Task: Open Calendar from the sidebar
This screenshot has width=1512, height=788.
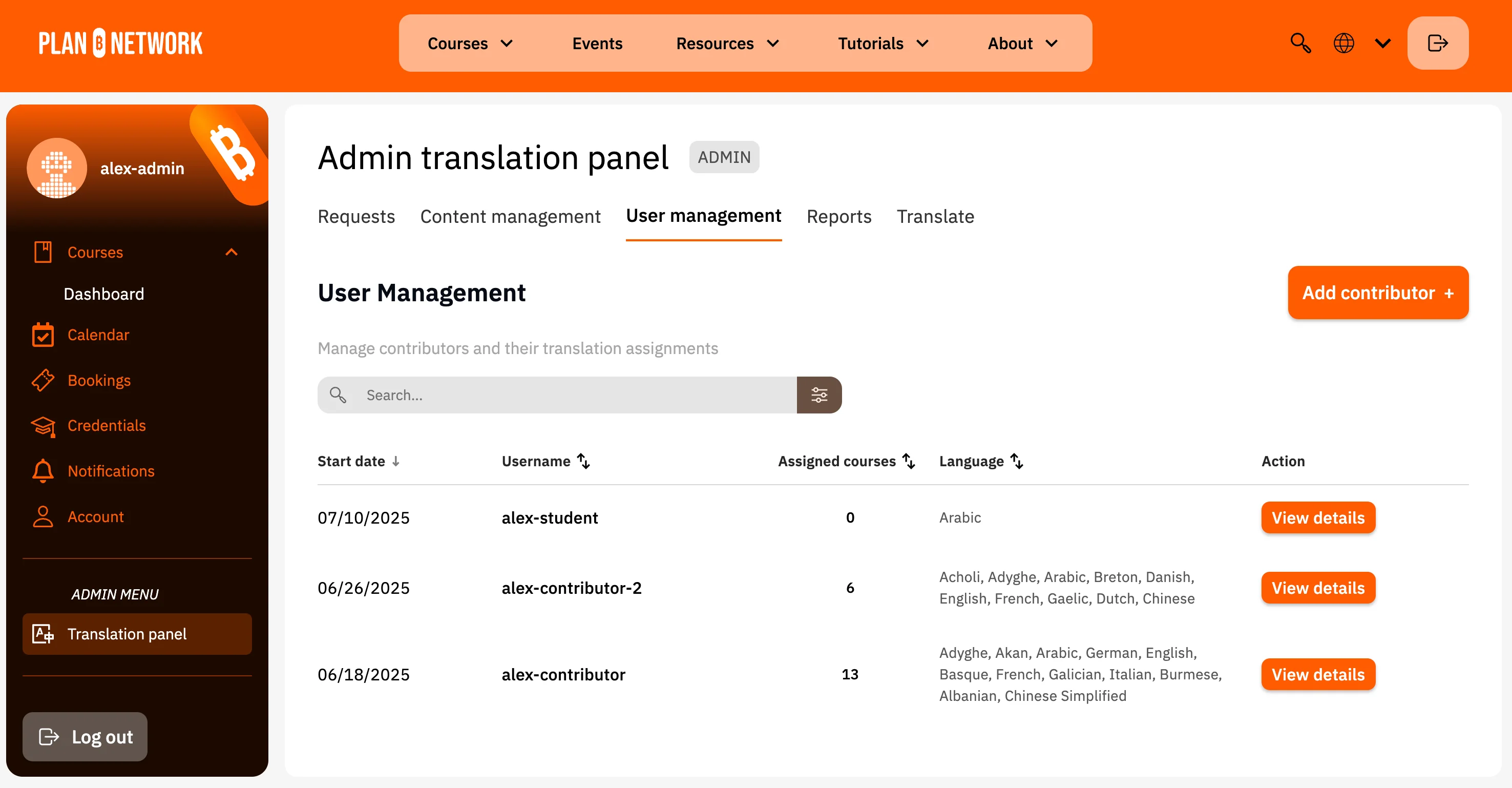Action: coord(97,335)
